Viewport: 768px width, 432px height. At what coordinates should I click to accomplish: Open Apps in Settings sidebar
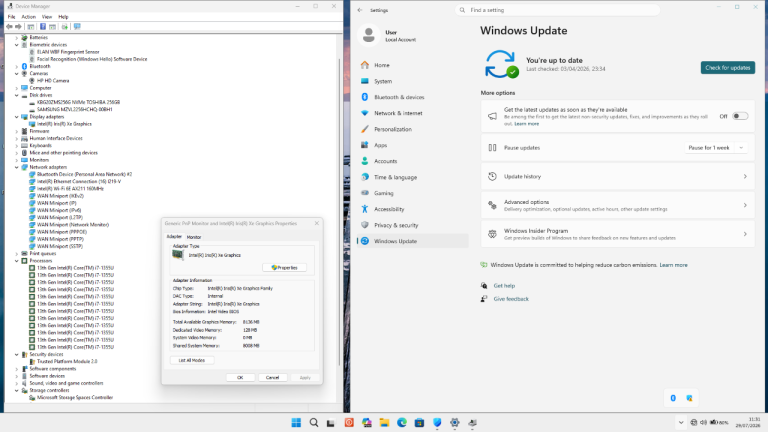tap(412, 145)
